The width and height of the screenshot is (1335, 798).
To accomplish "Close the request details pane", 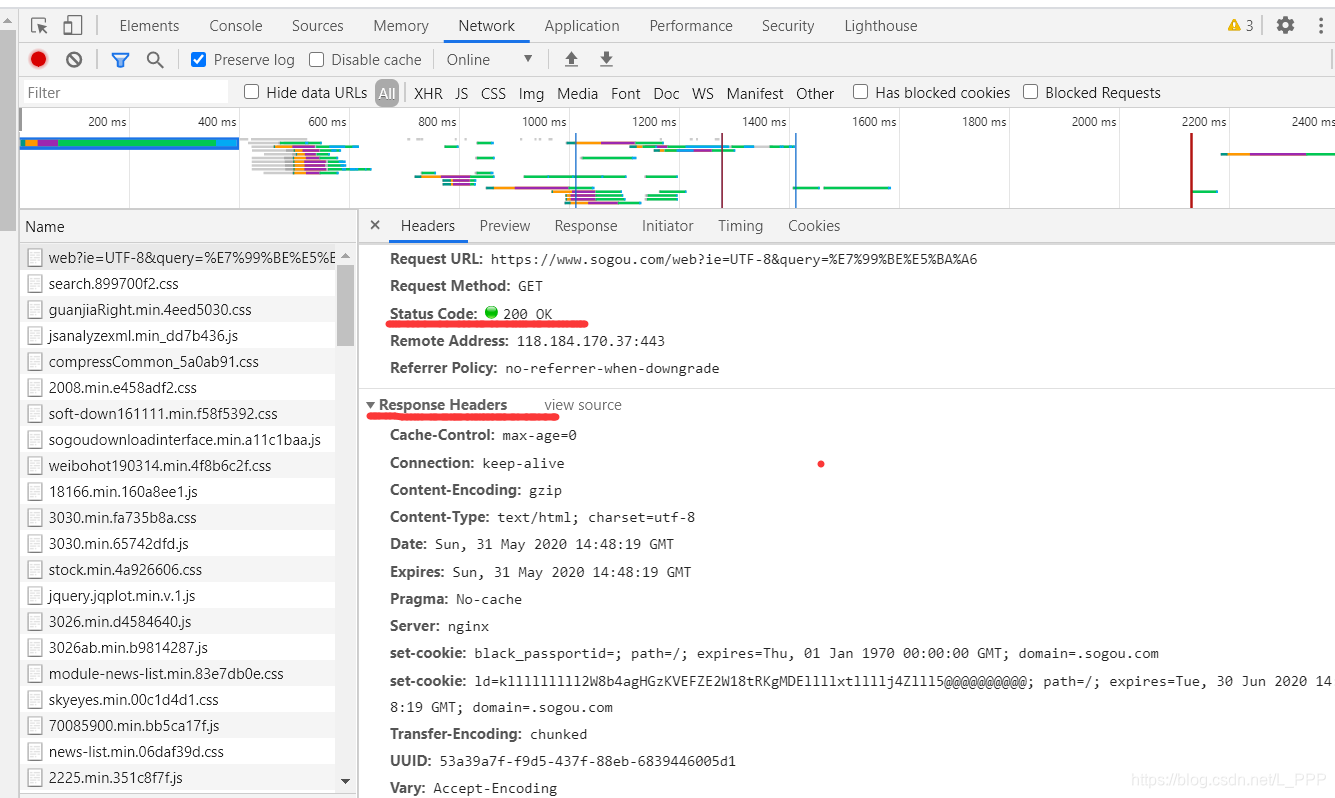I will [375, 226].
